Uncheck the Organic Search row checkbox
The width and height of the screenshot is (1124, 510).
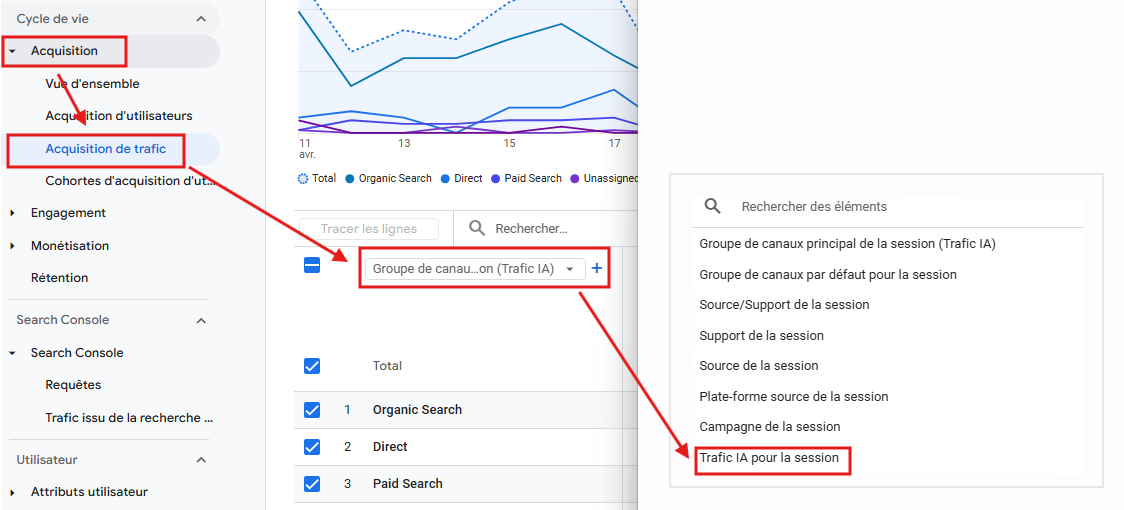[x=312, y=410]
